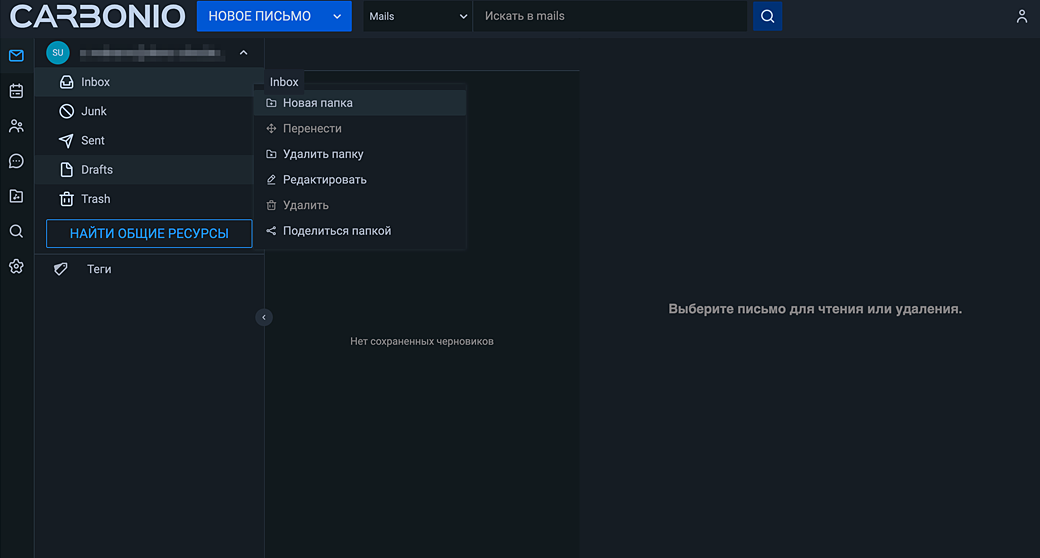Screen dimensions: 1040x558
Task: Click the Теги tag icon
Action: (60, 269)
